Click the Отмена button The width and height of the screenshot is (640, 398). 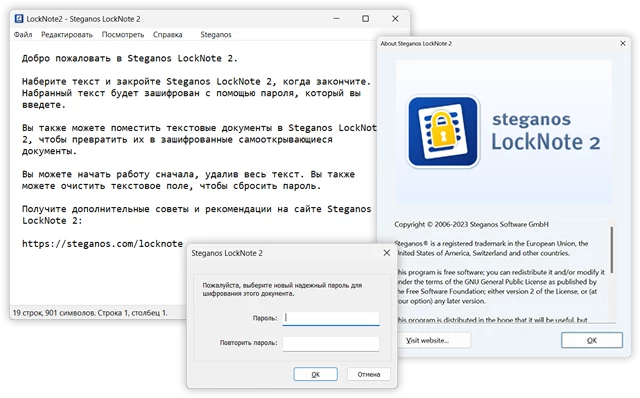369,374
